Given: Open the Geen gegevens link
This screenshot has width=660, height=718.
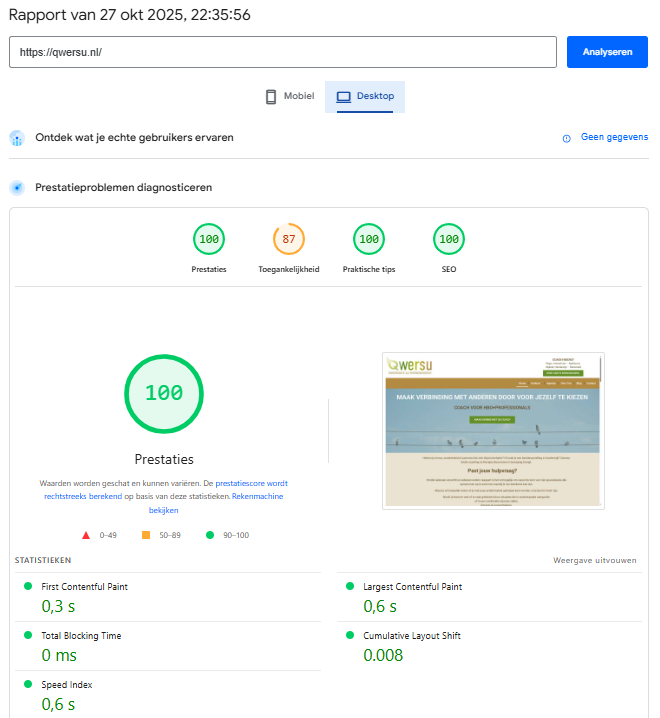Looking at the screenshot, I should point(614,138).
